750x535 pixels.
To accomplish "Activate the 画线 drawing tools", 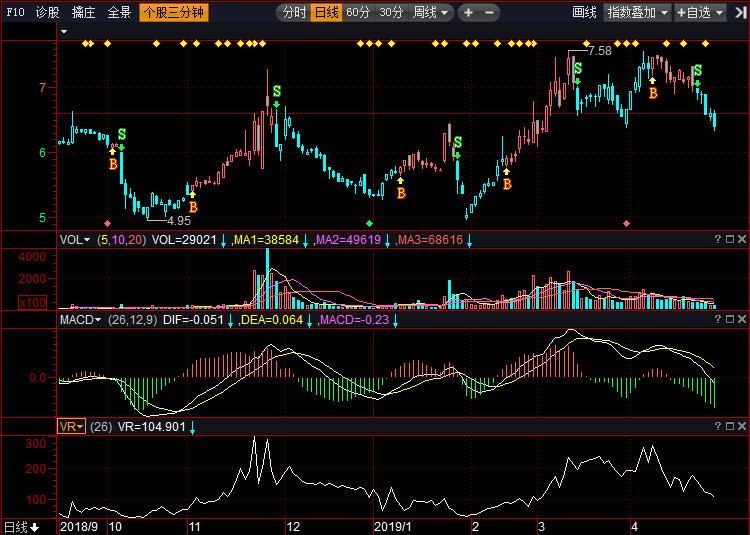I will [584, 12].
